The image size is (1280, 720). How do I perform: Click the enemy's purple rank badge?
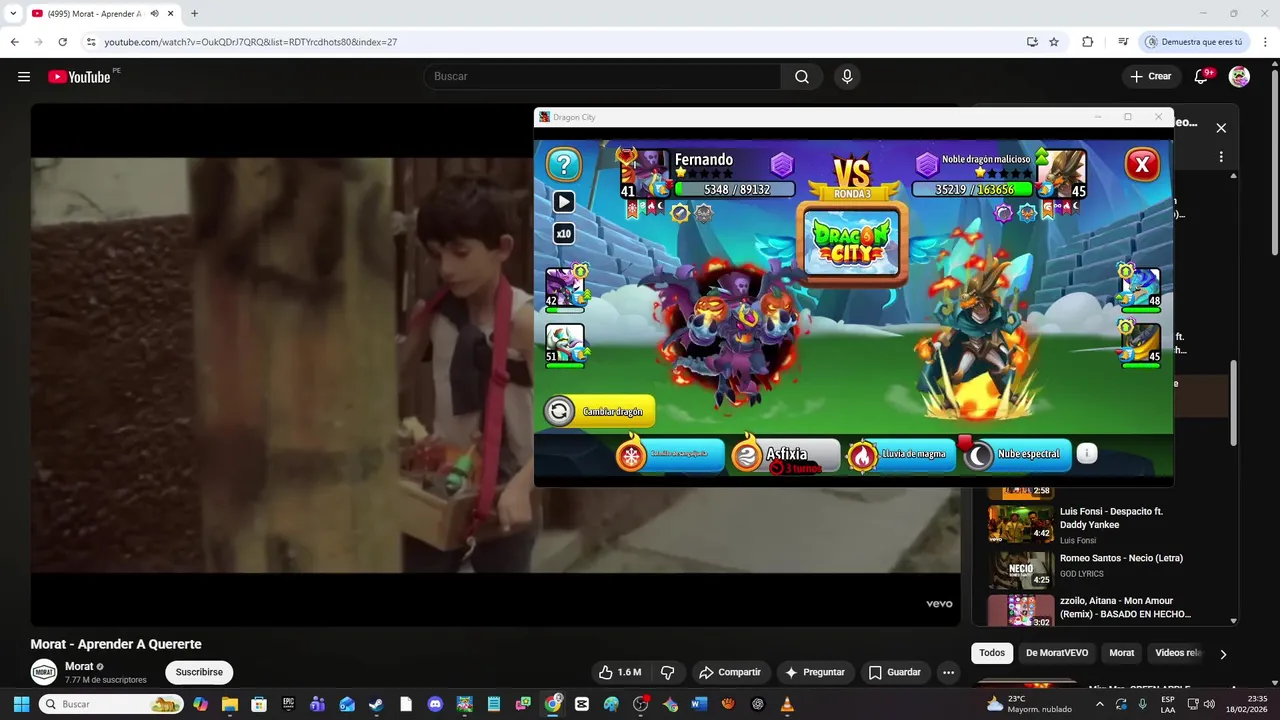[927, 165]
